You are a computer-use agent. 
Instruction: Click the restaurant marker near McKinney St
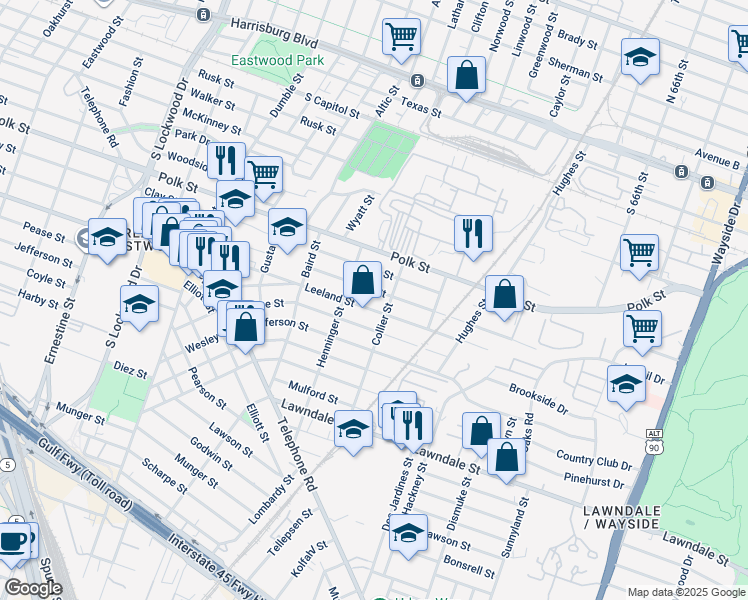pyautogui.click(x=226, y=160)
